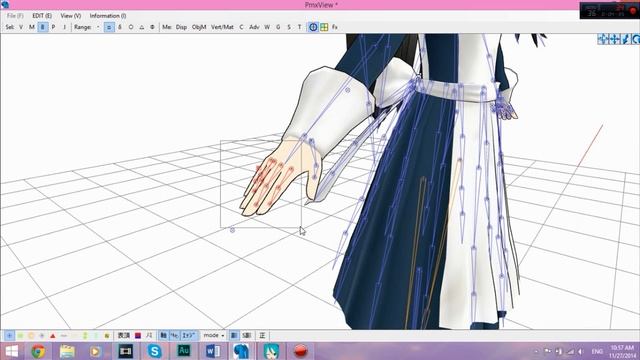The height and width of the screenshot is (360, 640).
Task: Open the Information (I) menu
Action: [x=108, y=16]
